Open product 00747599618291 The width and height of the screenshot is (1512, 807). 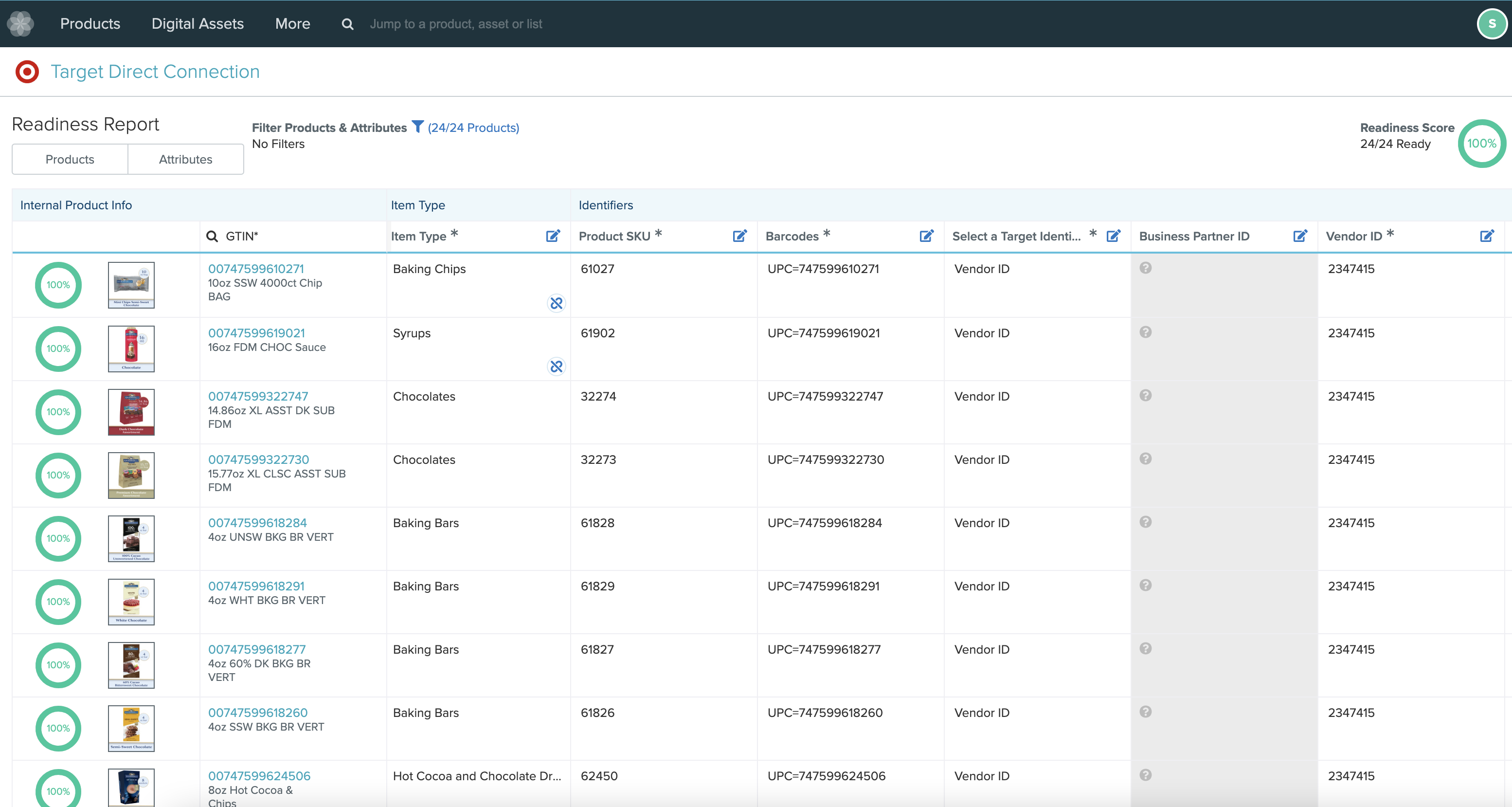pyautogui.click(x=256, y=586)
